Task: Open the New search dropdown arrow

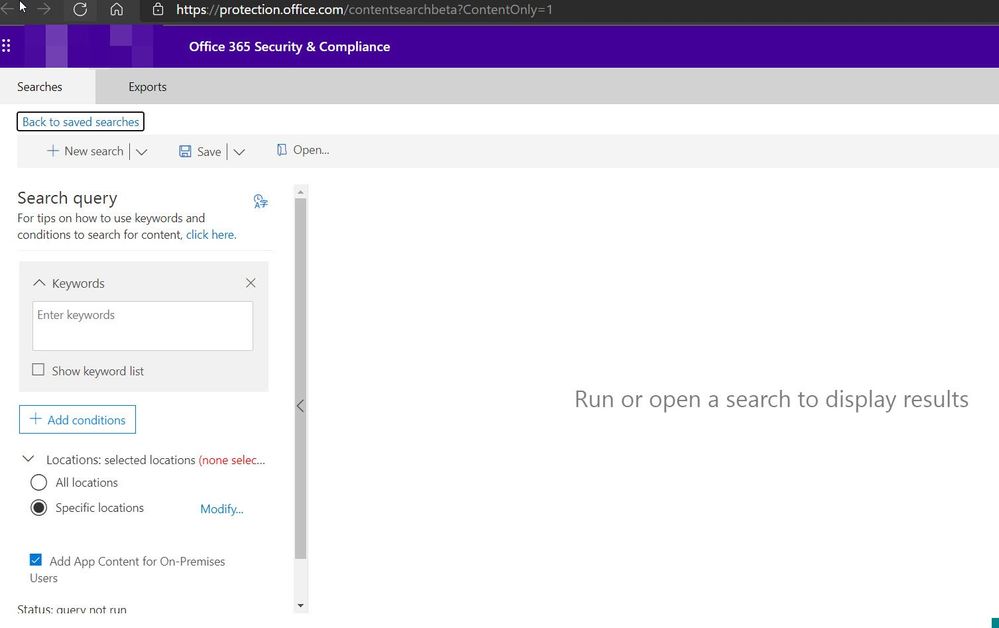Action: pos(141,152)
